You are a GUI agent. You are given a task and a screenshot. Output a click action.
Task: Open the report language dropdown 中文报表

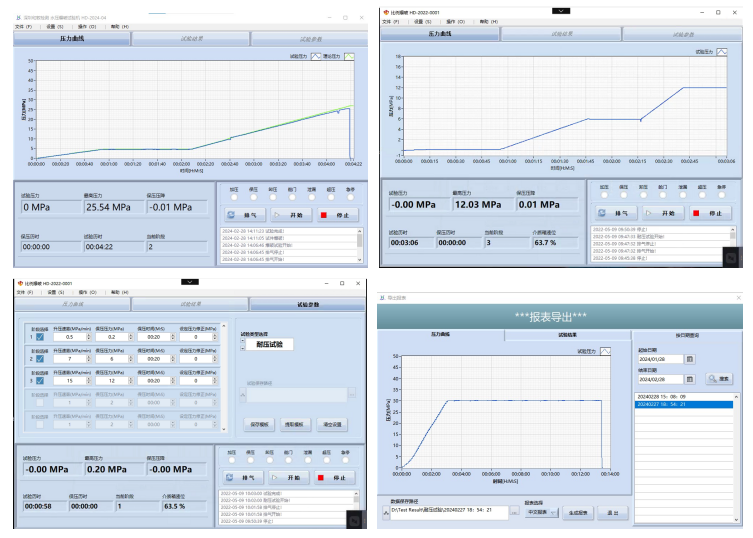coord(541,513)
